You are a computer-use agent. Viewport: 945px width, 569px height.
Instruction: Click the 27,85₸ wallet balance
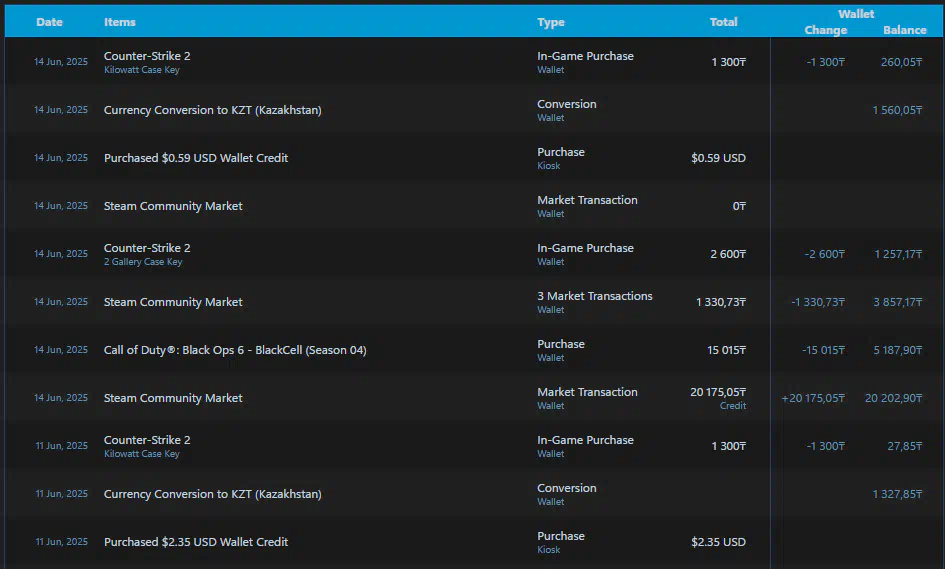click(x=905, y=446)
